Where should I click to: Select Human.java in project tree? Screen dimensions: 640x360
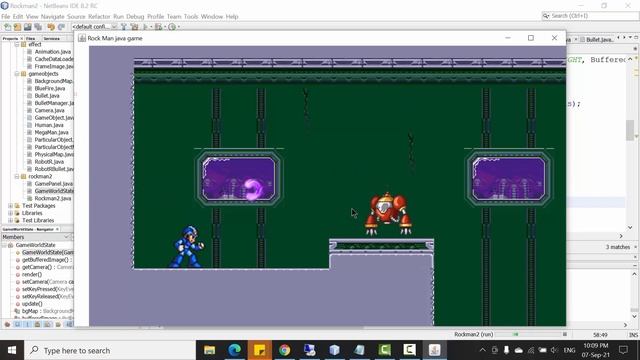[49, 125]
